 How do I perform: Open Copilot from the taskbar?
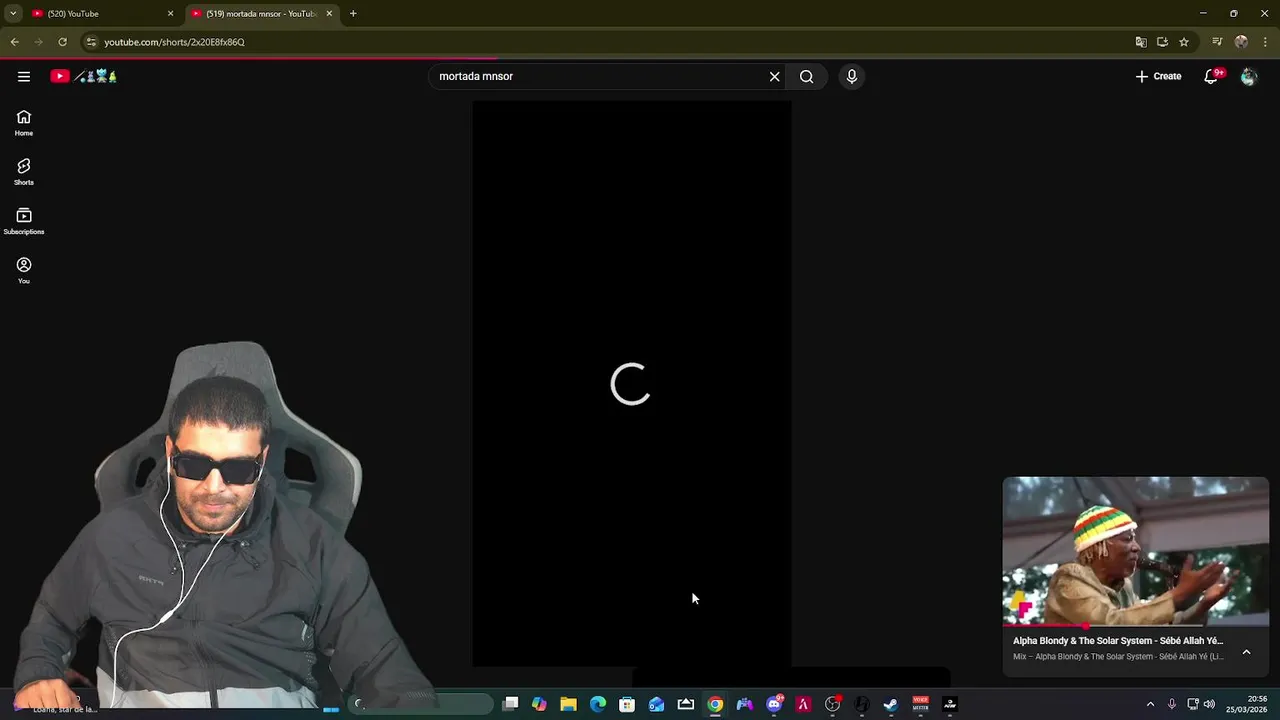point(540,704)
